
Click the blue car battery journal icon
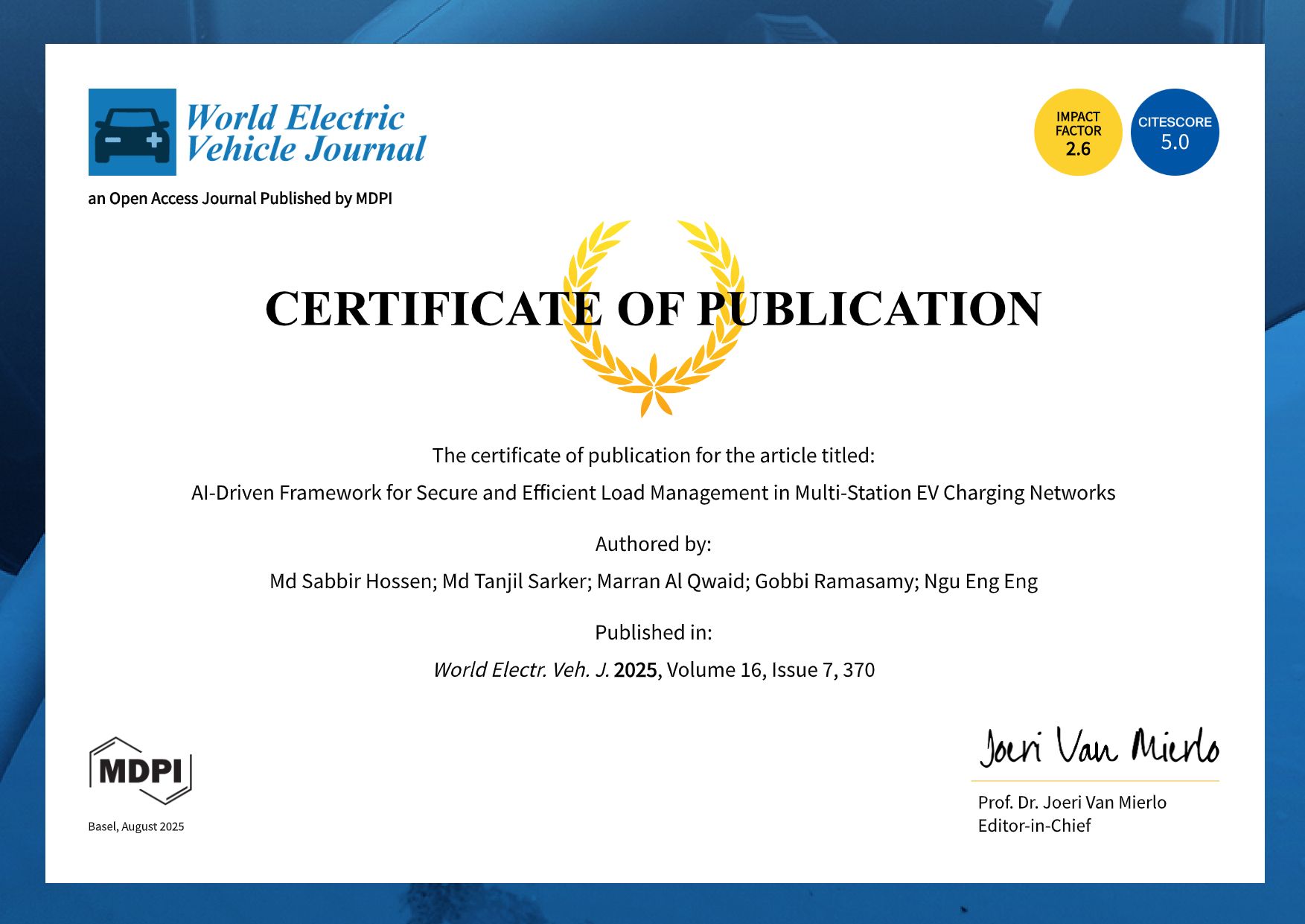pos(133,133)
